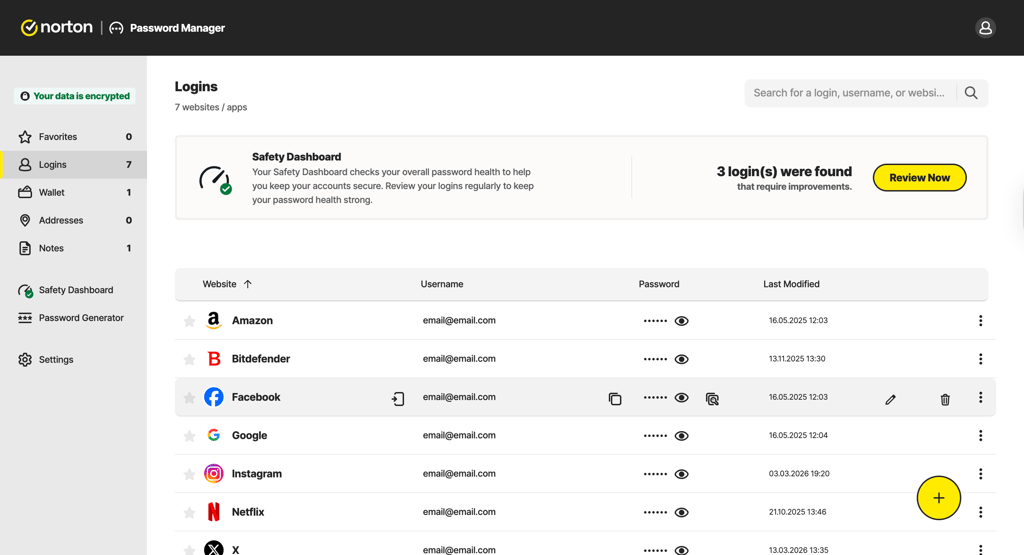The image size is (1024, 555).
Task: Click the Facebook password check icon
Action: pos(712,398)
